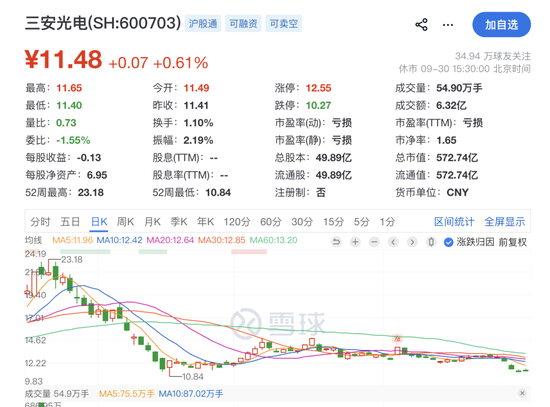The width and height of the screenshot is (550, 407).
Task: Close the volume panel with X icon
Action: click(x=522, y=393)
